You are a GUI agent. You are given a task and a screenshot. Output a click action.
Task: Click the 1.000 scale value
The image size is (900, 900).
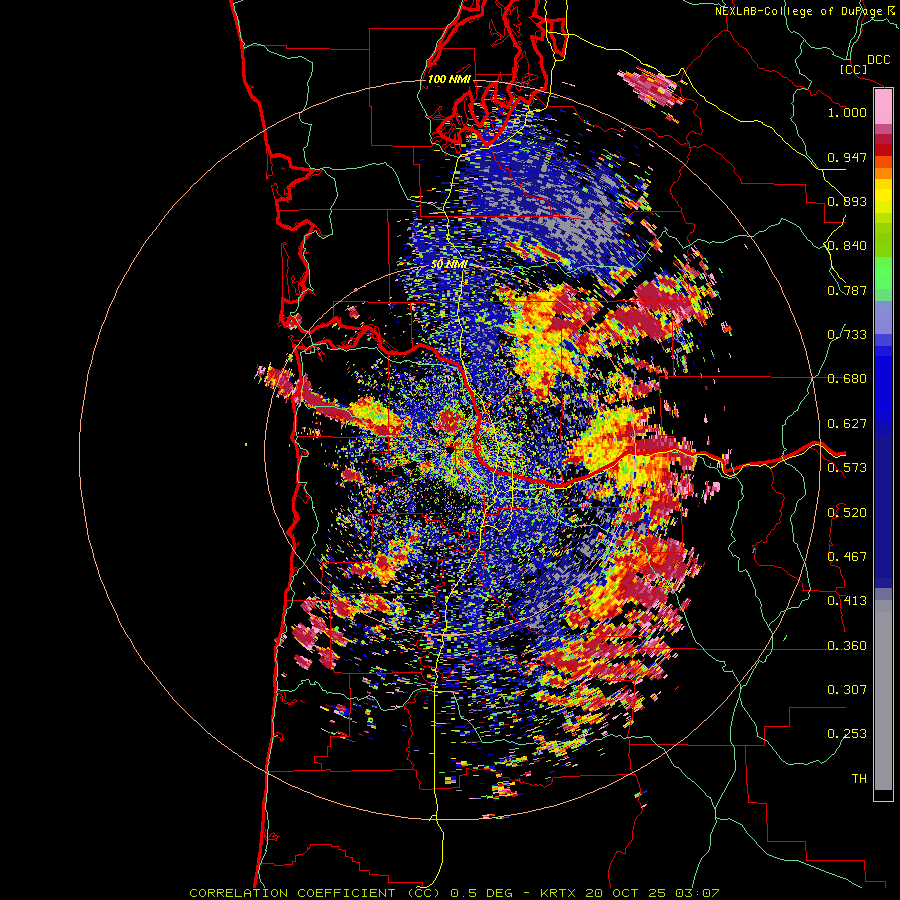[x=847, y=112]
